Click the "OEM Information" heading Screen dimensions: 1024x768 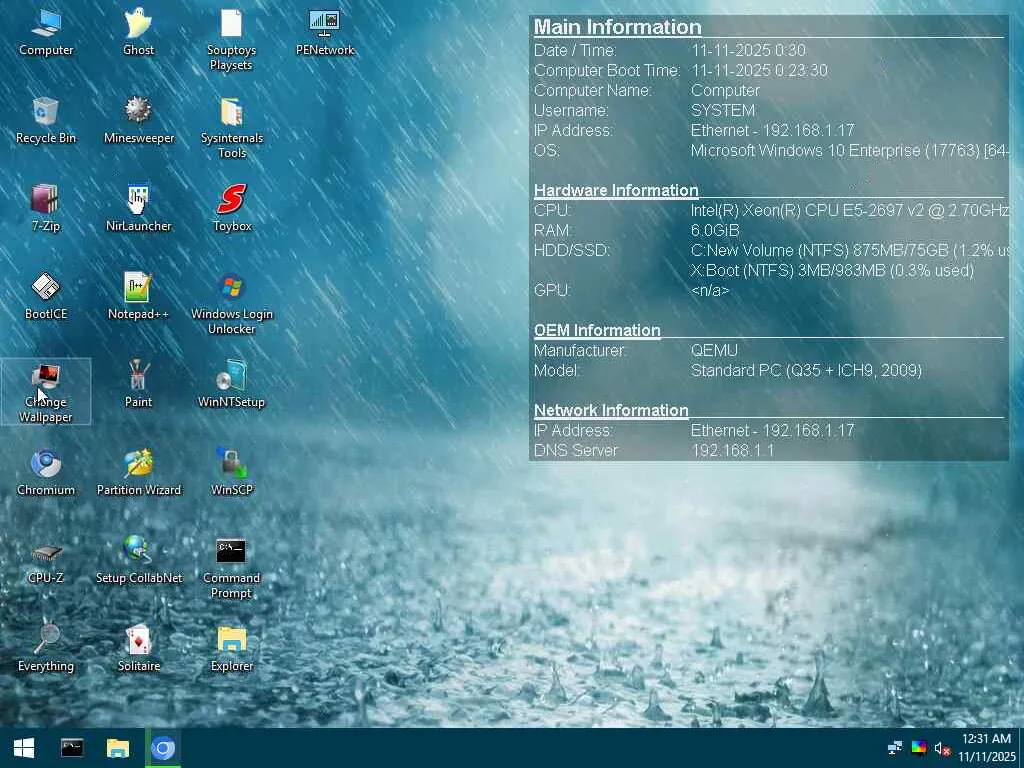597,330
